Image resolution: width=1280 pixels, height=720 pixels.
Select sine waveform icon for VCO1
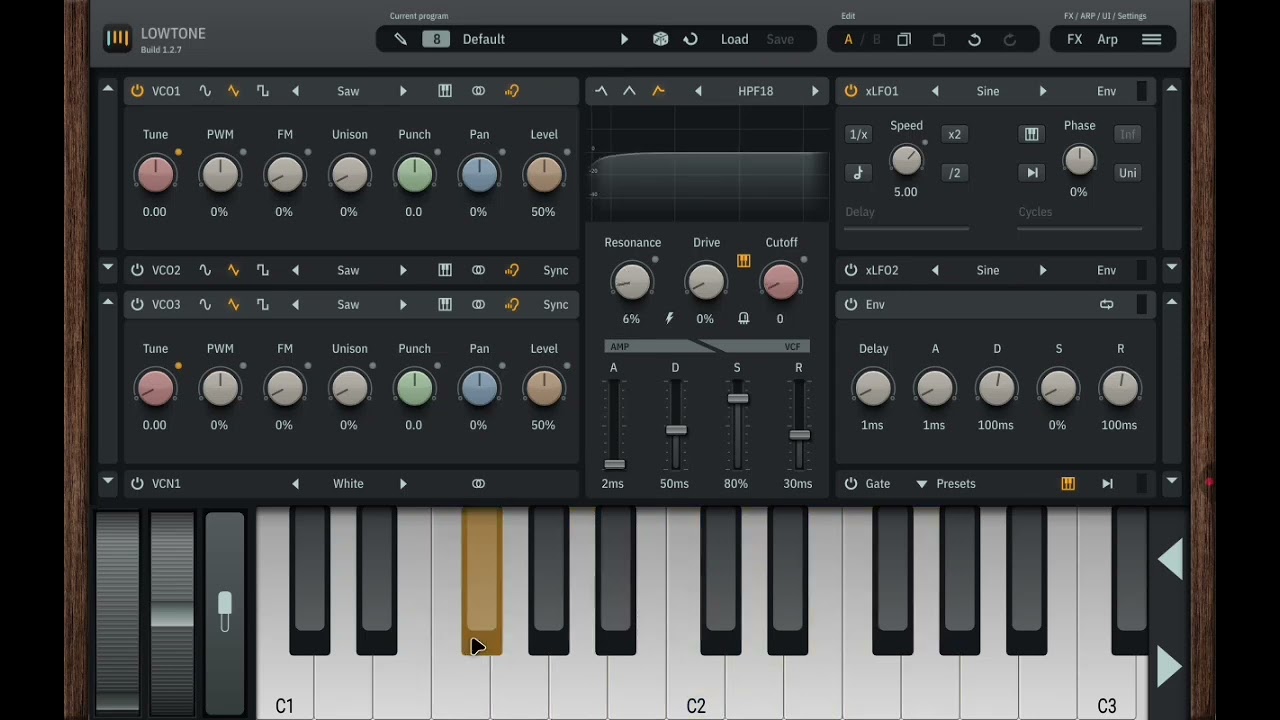205,91
